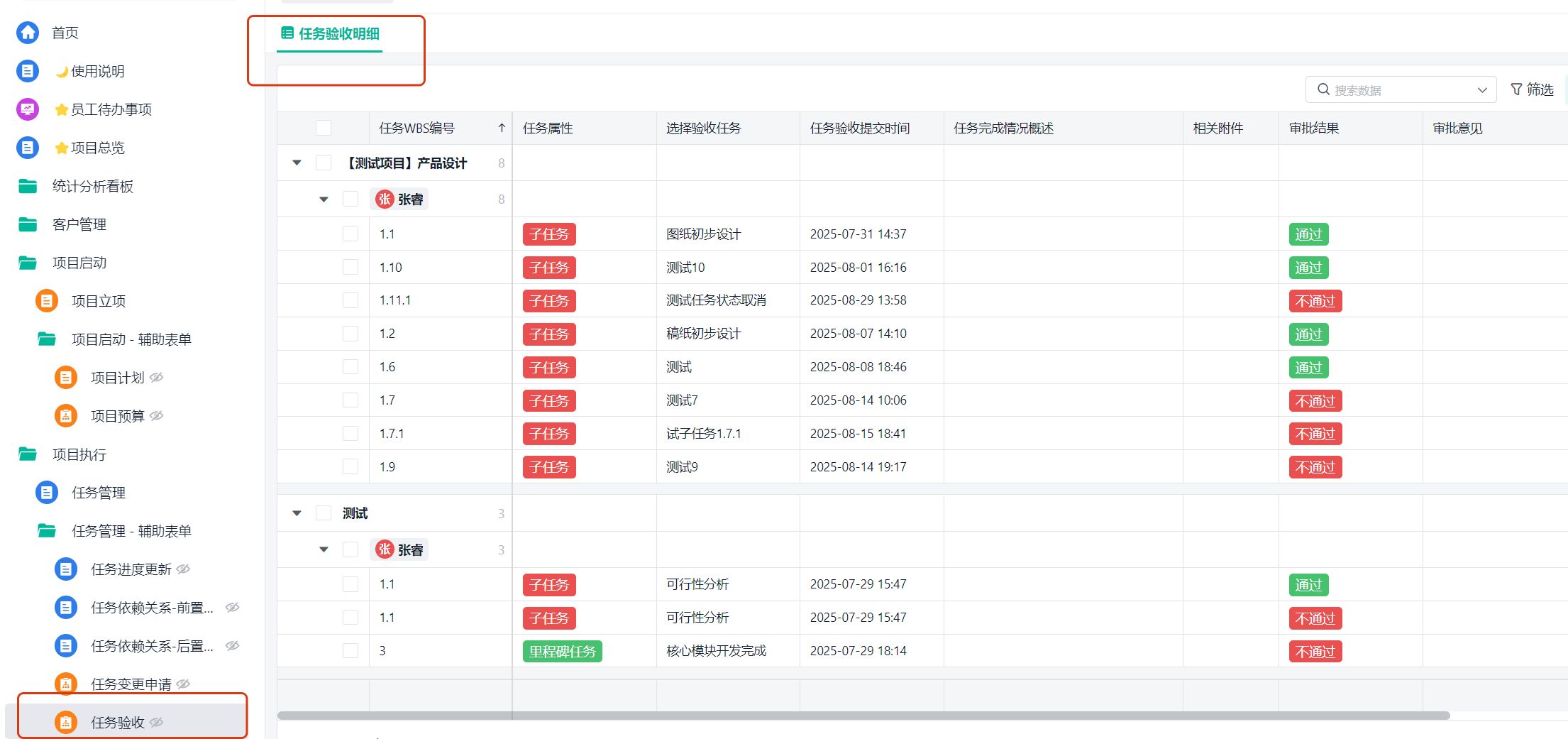1568x739 pixels.
Task: Click the sort arrow on 任务WBS编号
Action: [x=502, y=128]
